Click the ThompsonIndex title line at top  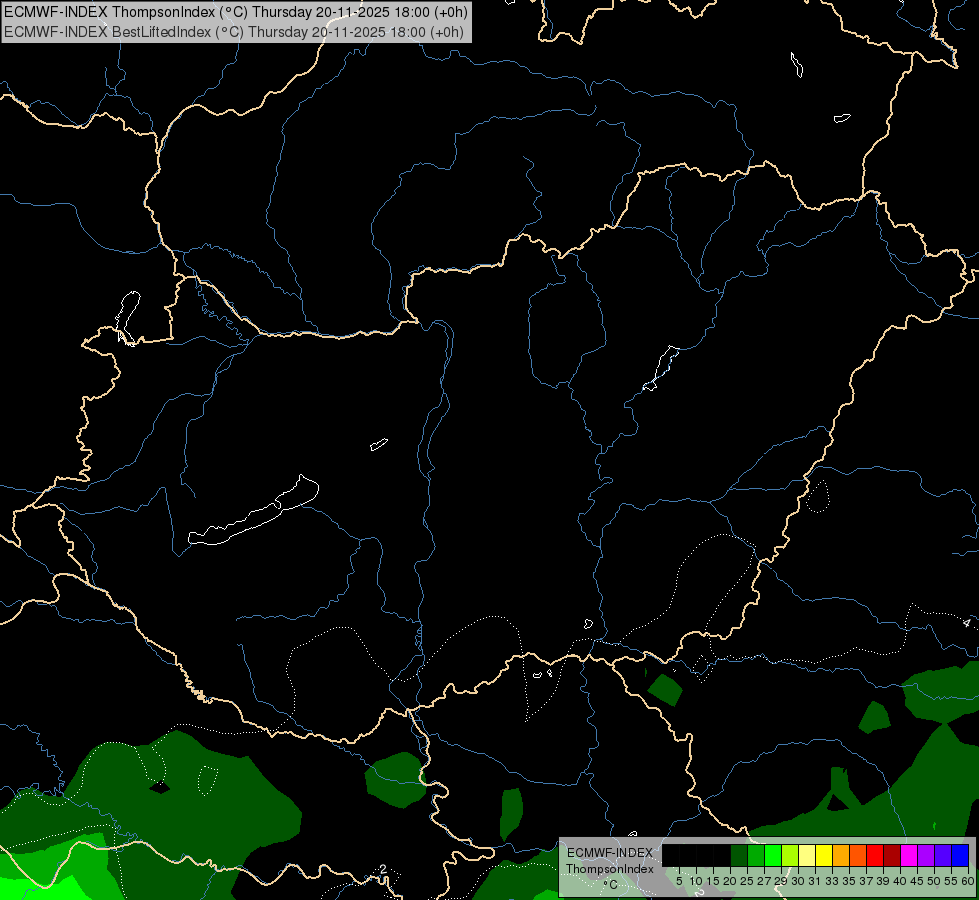pyautogui.click(x=235, y=12)
